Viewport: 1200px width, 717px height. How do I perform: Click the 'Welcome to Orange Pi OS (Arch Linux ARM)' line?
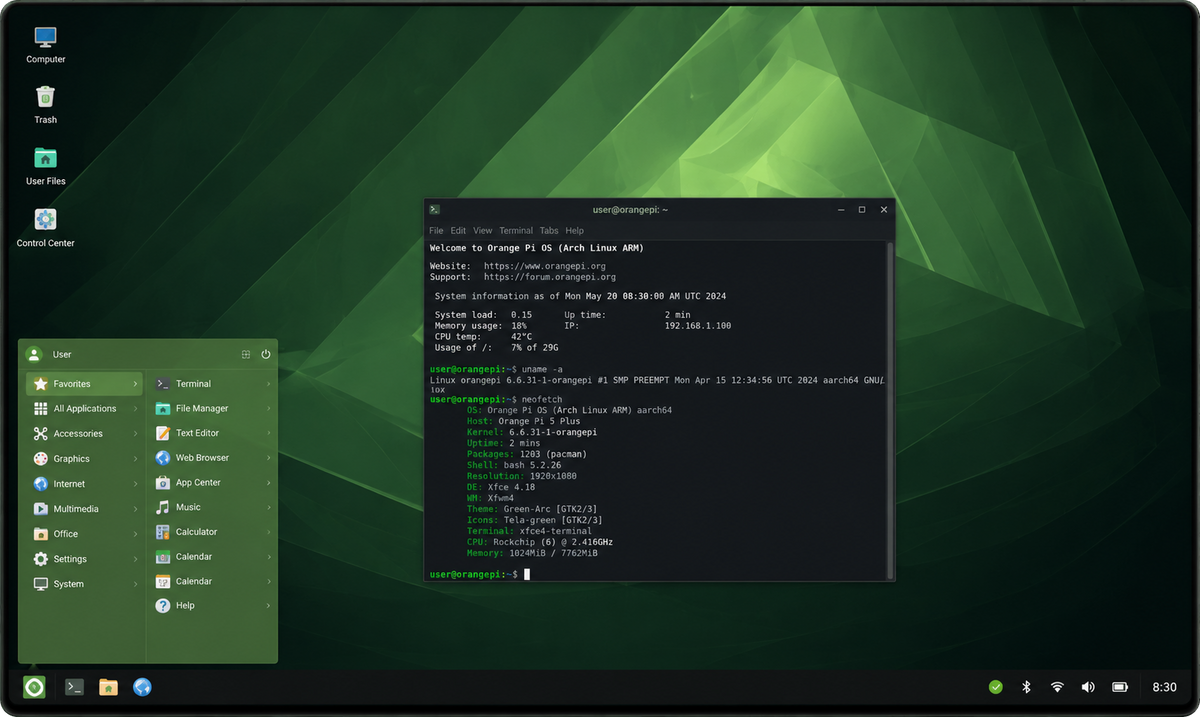[537, 248]
